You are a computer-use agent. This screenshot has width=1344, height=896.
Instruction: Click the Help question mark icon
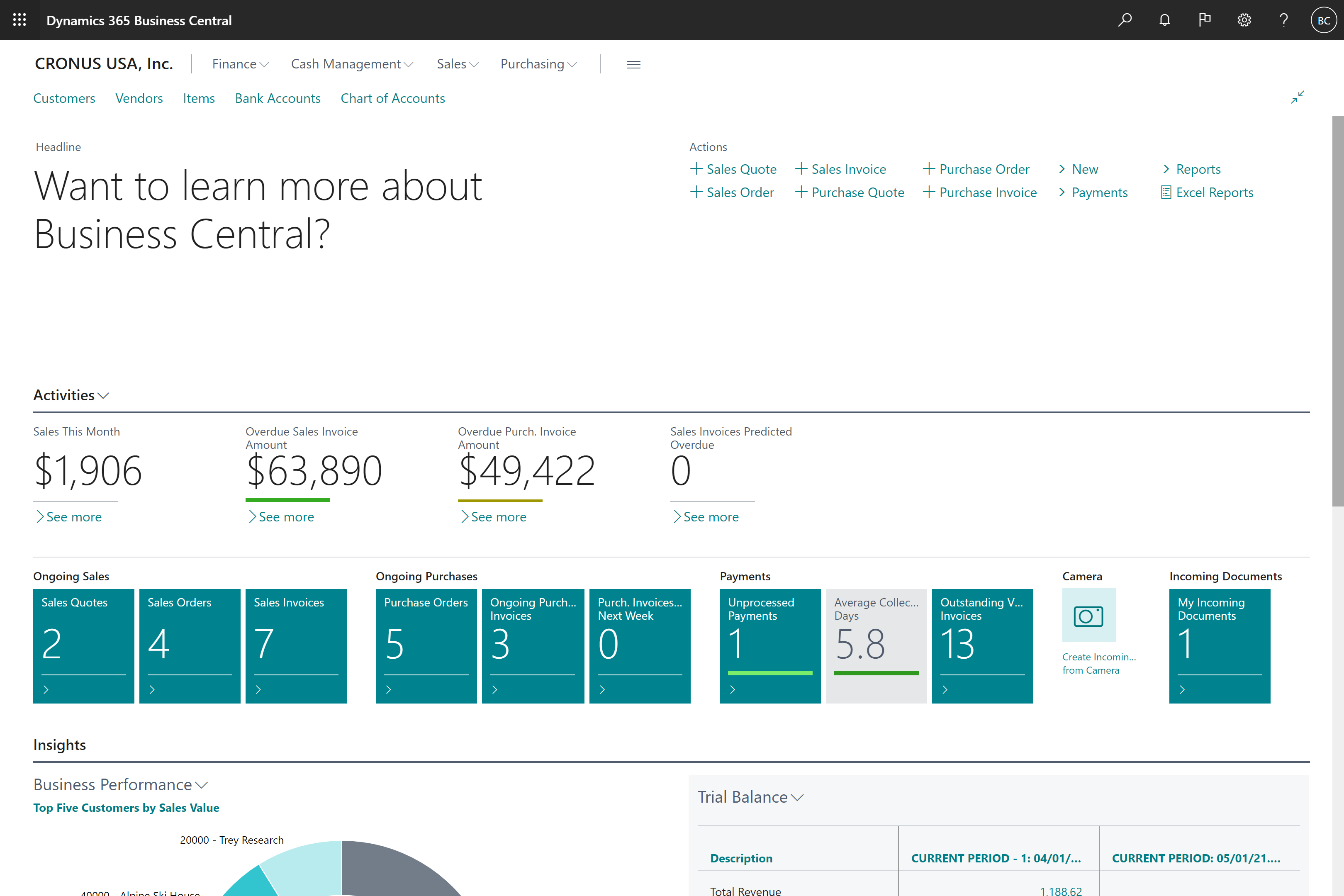[1283, 19]
